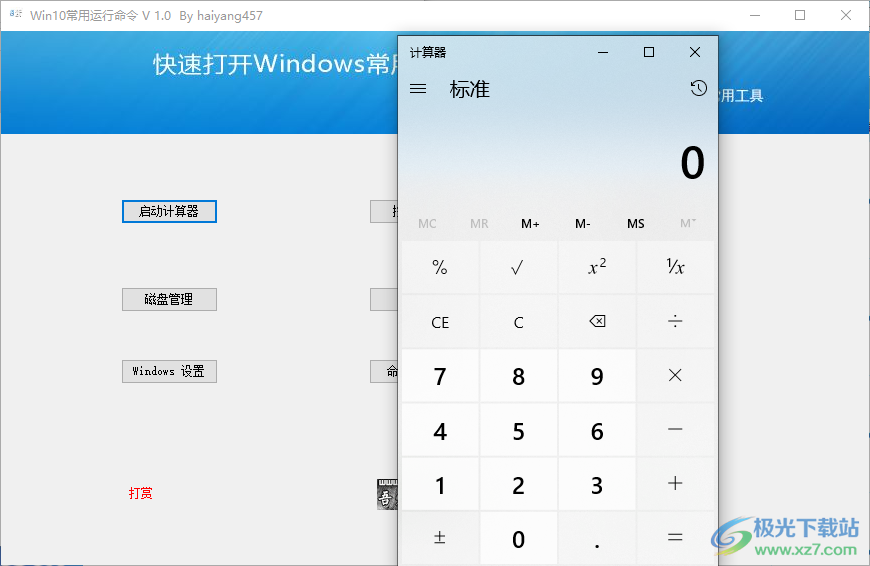Click the 标准 mode title
The height and width of the screenshot is (566, 870).
(x=469, y=89)
